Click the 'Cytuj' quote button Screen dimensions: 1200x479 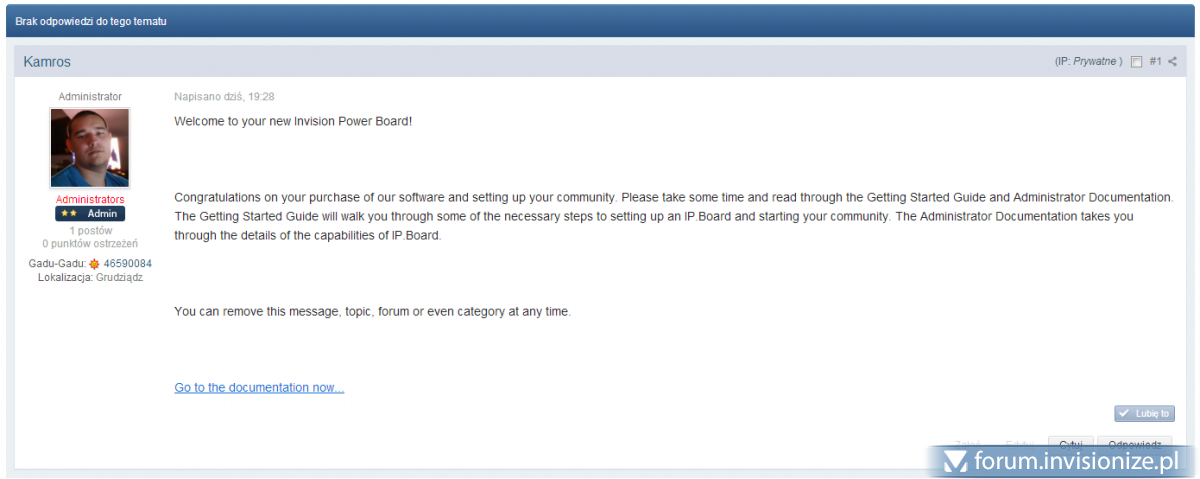click(x=1070, y=444)
